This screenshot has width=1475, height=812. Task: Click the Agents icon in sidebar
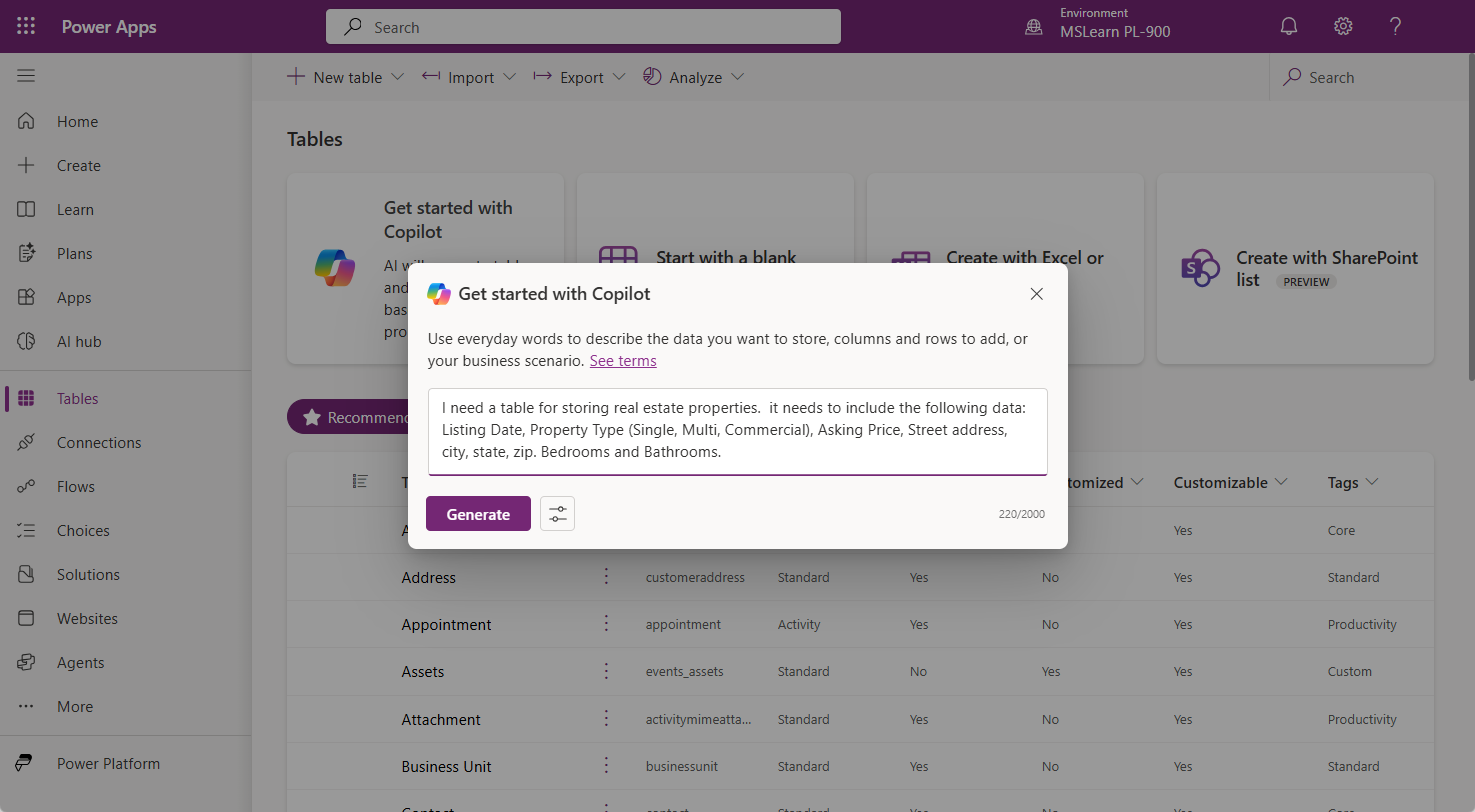26,662
